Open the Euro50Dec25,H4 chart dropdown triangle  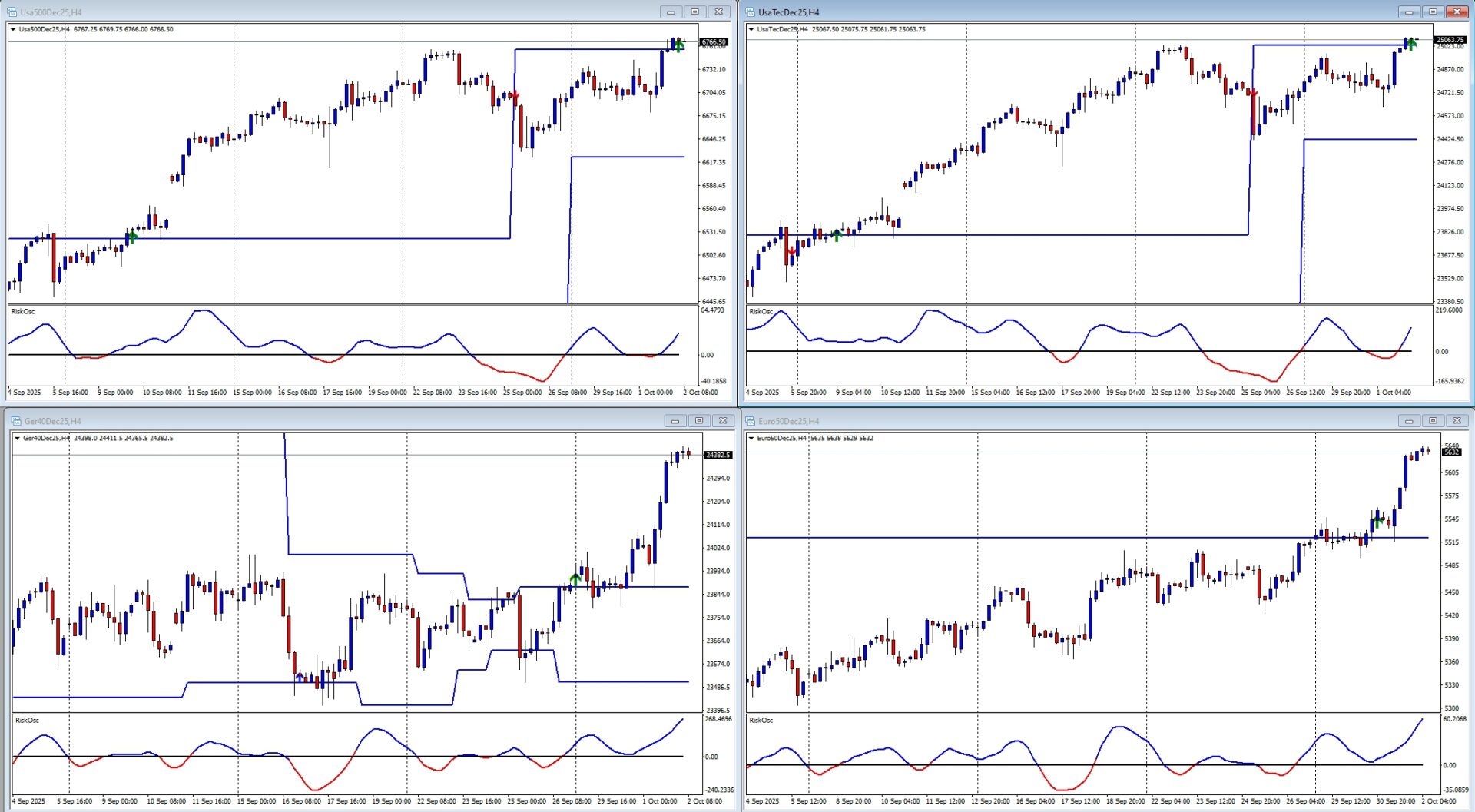point(751,439)
